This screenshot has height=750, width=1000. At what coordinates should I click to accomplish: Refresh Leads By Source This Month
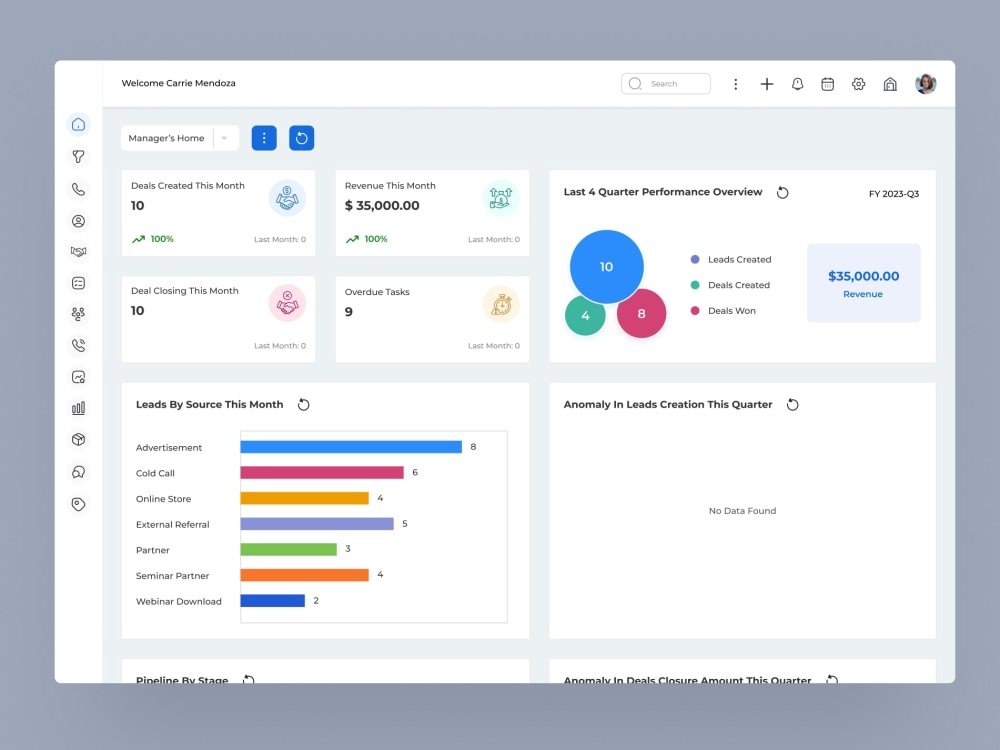click(304, 405)
